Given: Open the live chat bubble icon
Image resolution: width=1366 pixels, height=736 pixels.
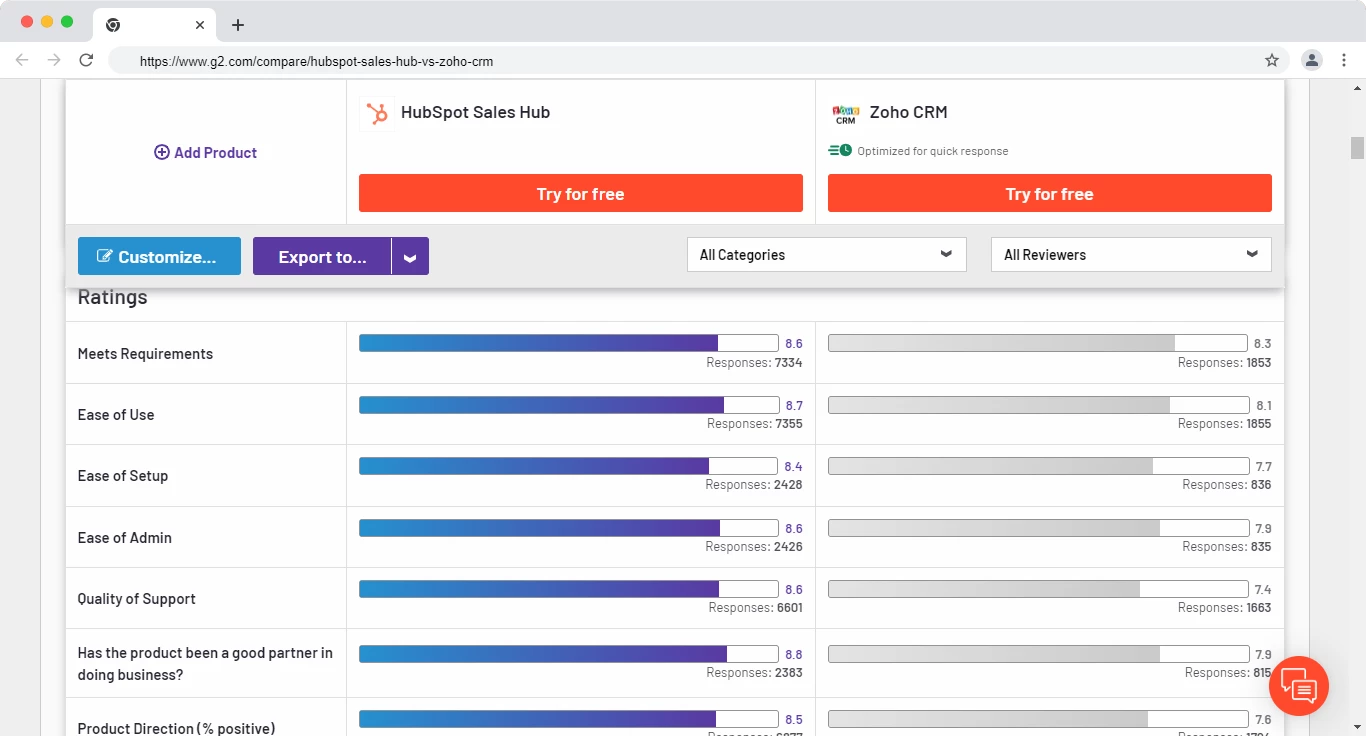Looking at the screenshot, I should (1299, 686).
